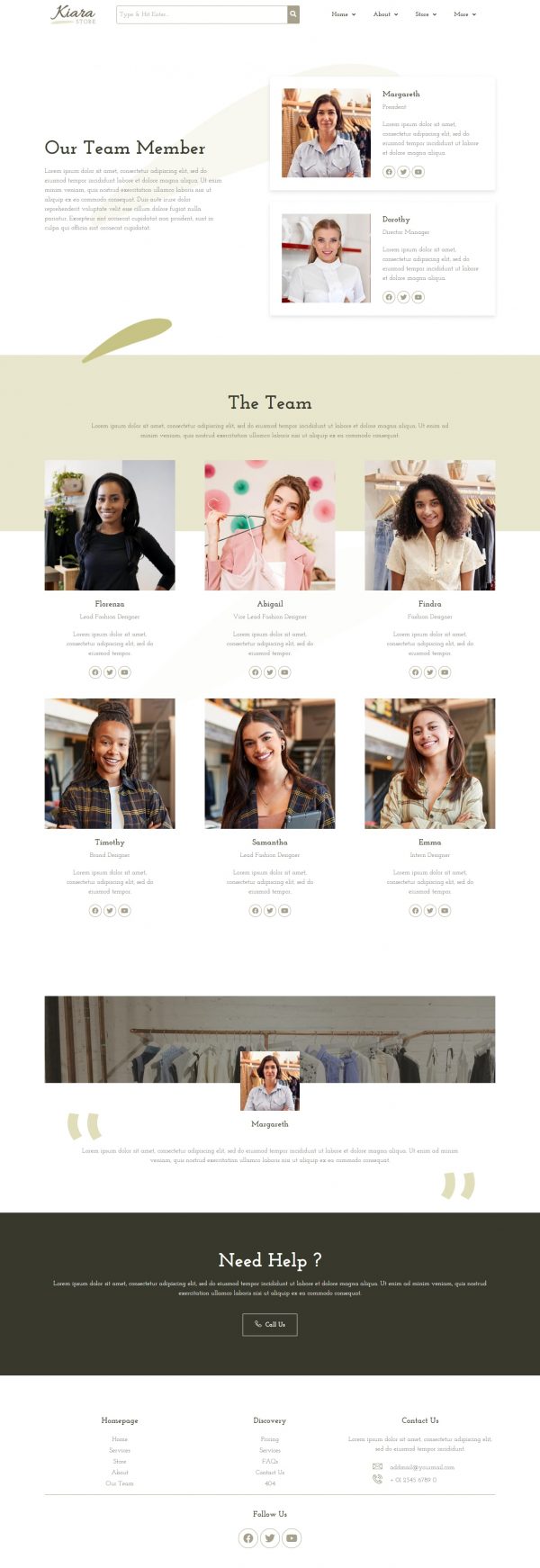Expand the Store dropdown menu

click(x=426, y=14)
